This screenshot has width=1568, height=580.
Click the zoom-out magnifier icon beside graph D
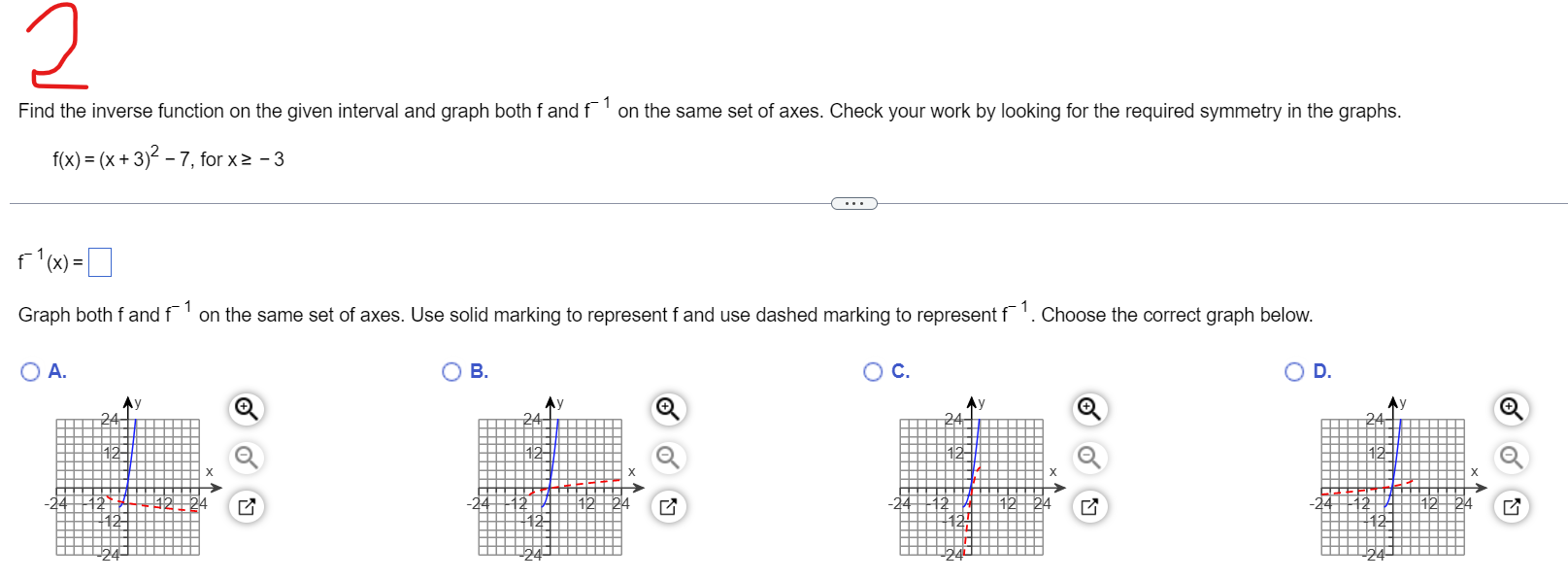(x=1509, y=457)
